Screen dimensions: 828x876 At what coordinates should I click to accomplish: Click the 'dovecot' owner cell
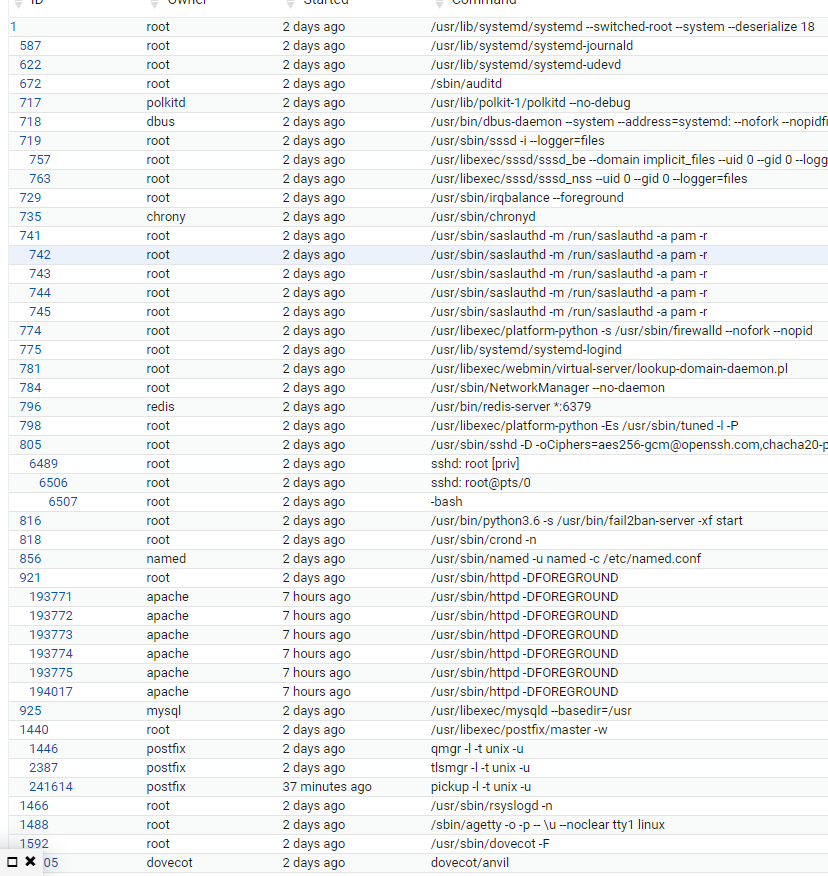(x=169, y=863)
